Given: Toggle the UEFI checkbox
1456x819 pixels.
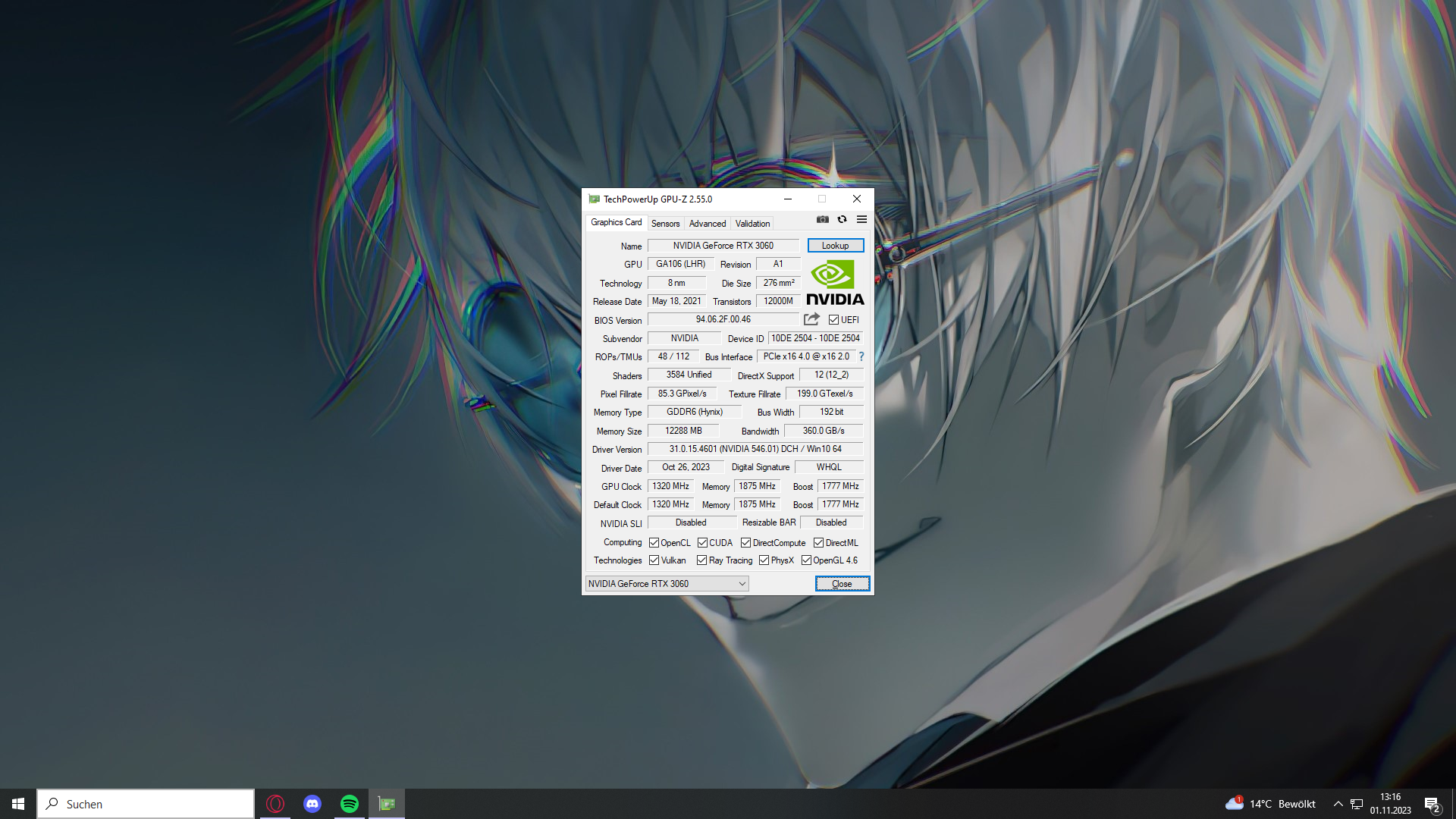Looking at the screenshot, I should point(833,320).
